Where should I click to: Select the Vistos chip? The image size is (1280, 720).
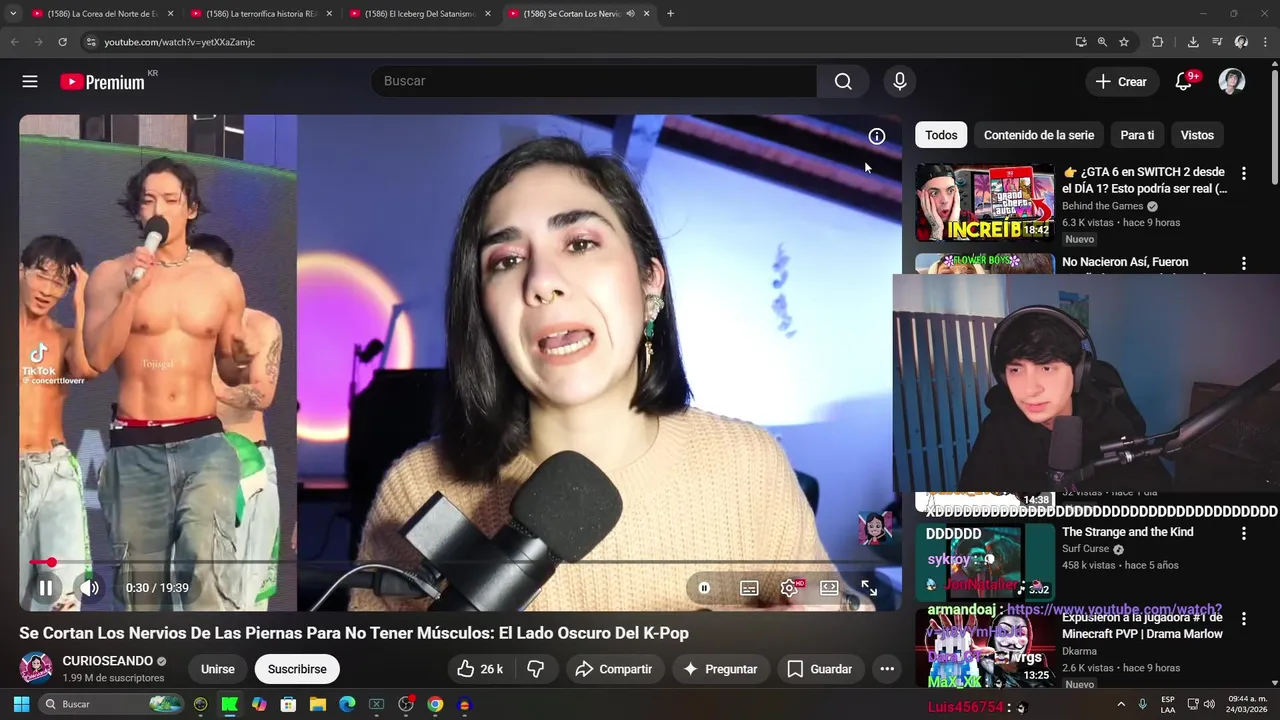(1197, 135)
